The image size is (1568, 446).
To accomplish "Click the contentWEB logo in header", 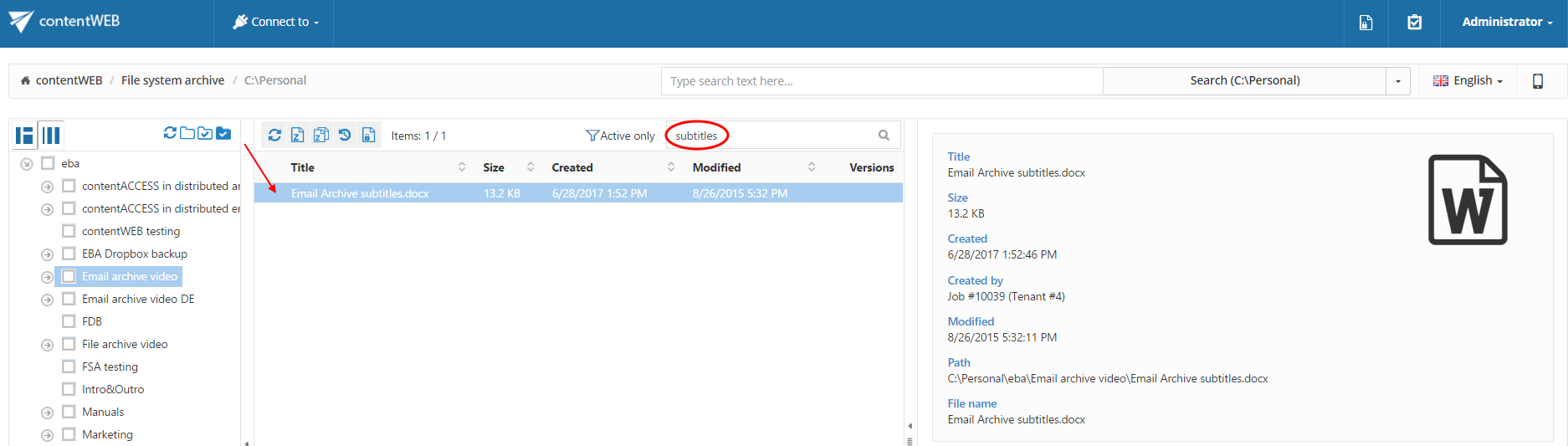I will coord(64,21).
